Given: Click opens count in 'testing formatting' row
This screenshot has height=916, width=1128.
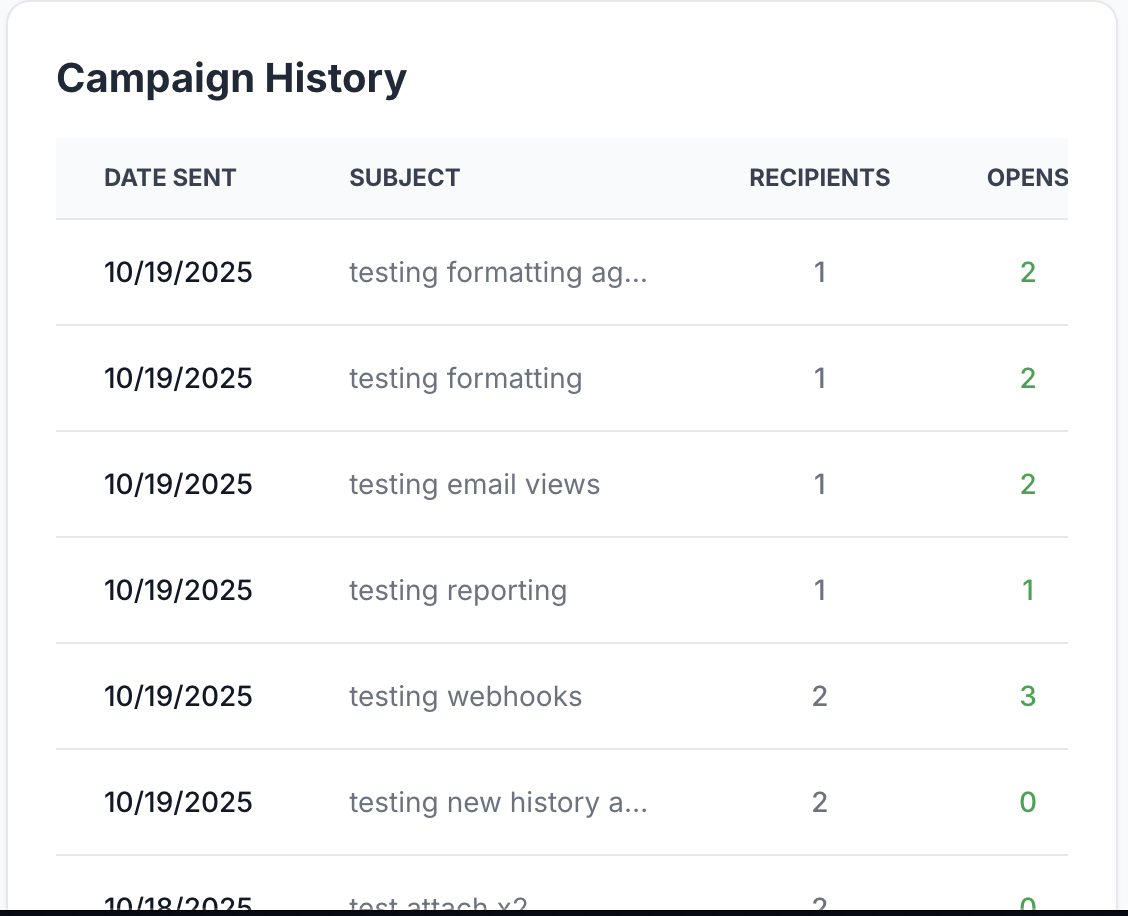Looking at the screenshot, I should tap(1028, 378).
